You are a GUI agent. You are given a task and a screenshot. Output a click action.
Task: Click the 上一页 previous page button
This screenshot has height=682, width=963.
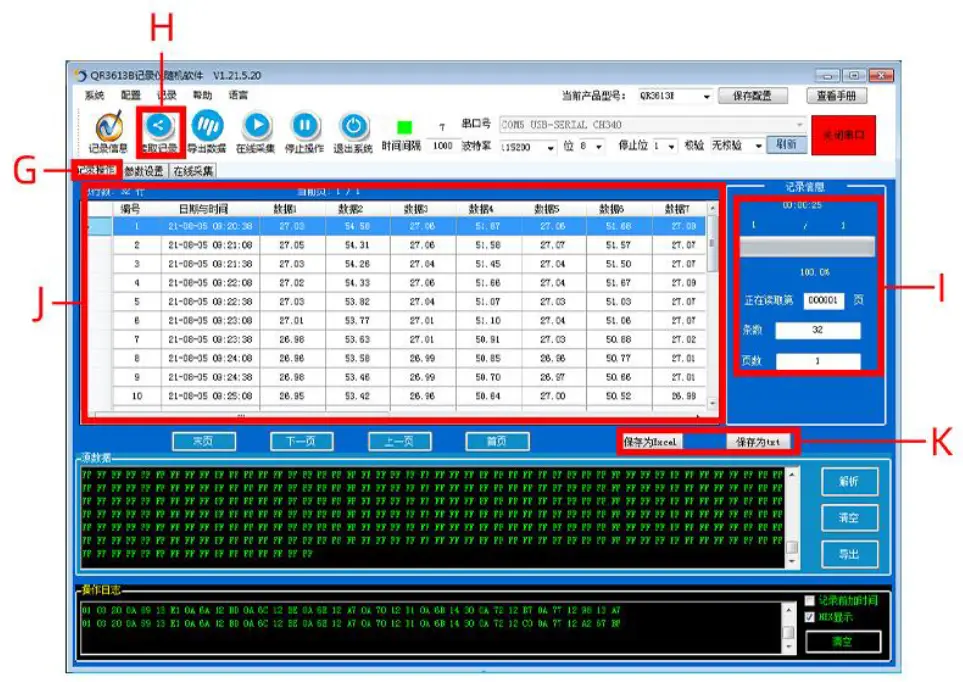[399, 441]
